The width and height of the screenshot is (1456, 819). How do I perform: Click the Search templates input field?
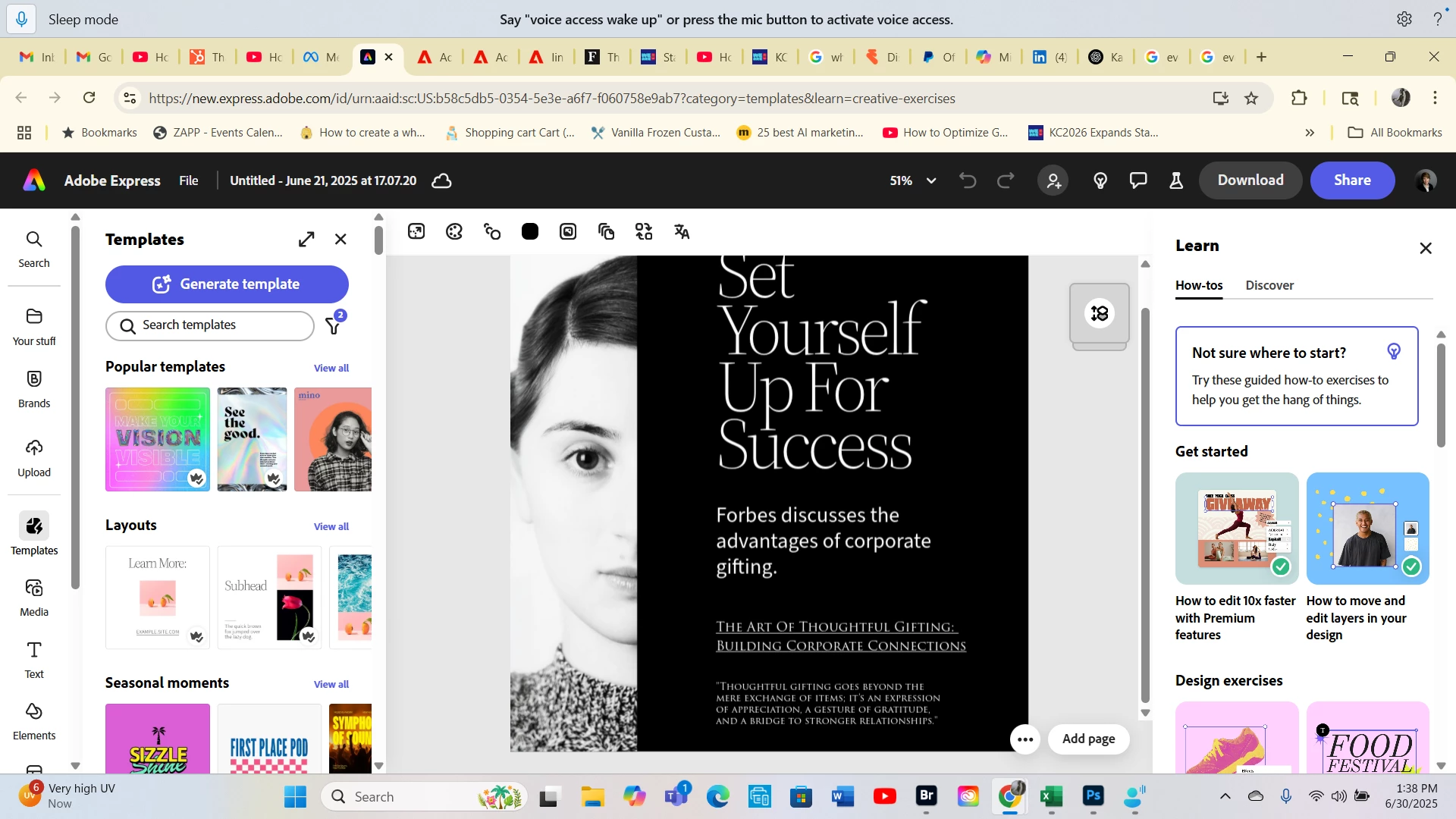pyautogui.click(x=210, y=325)
